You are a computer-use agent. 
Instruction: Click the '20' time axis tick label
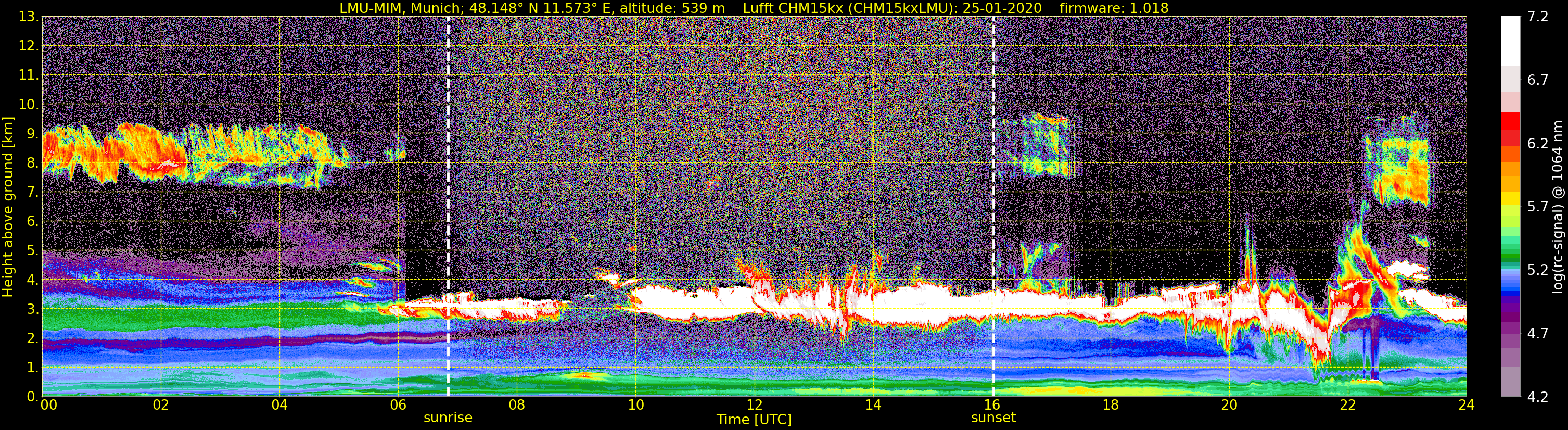[x=1229, y=405]
